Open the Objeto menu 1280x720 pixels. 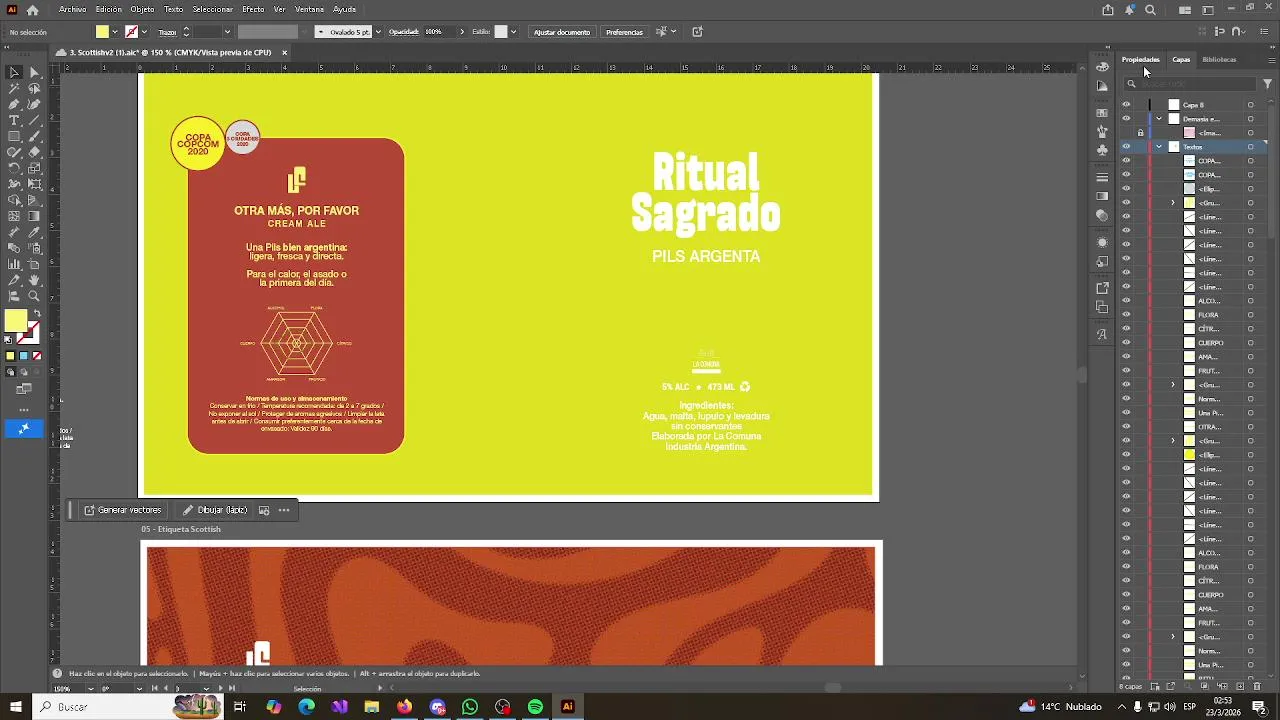pos(142,9)
